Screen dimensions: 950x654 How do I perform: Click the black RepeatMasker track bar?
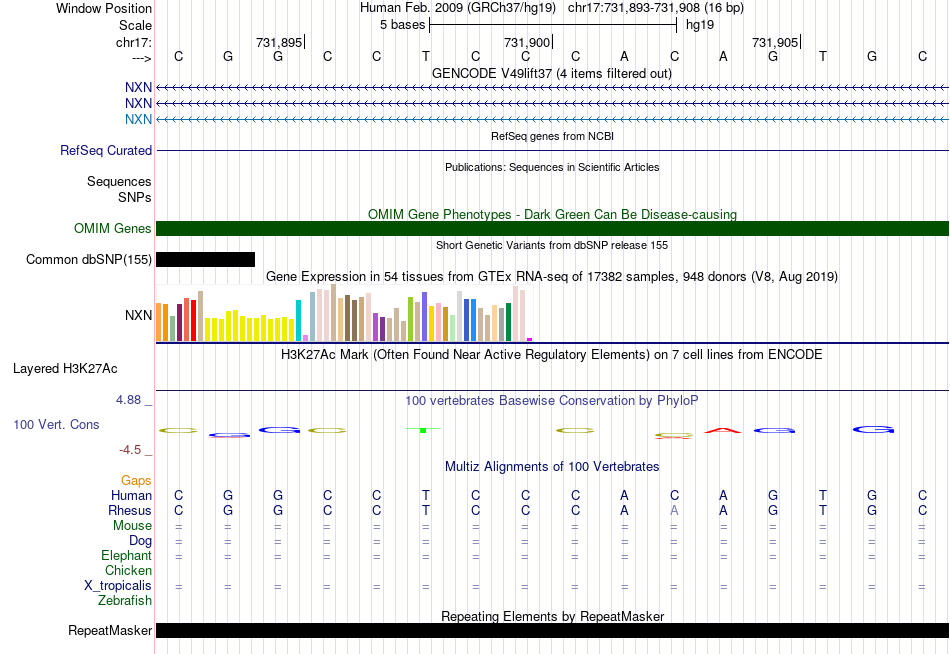coord(552,631)
